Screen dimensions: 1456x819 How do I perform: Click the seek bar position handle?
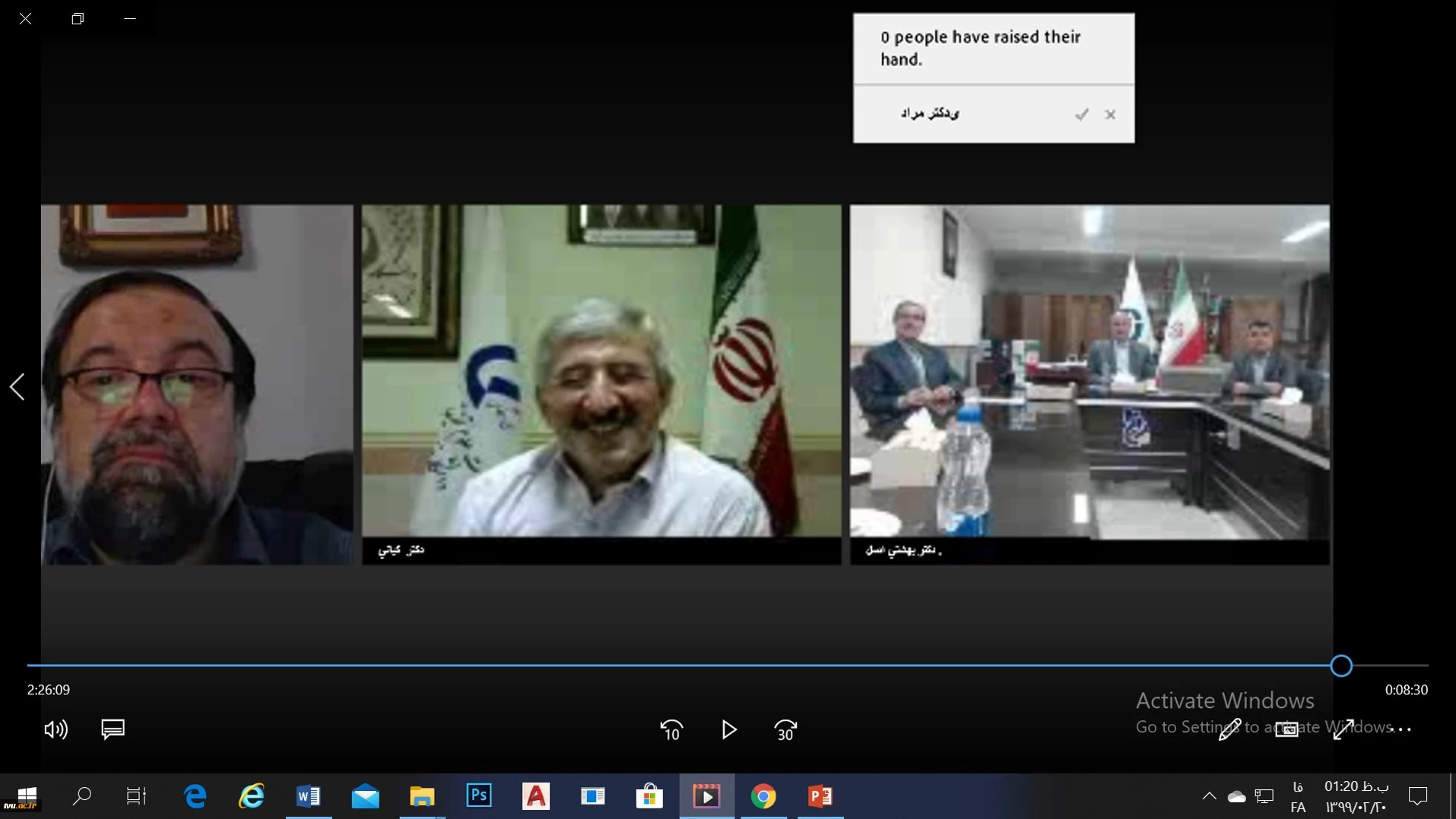point(1341,665)
